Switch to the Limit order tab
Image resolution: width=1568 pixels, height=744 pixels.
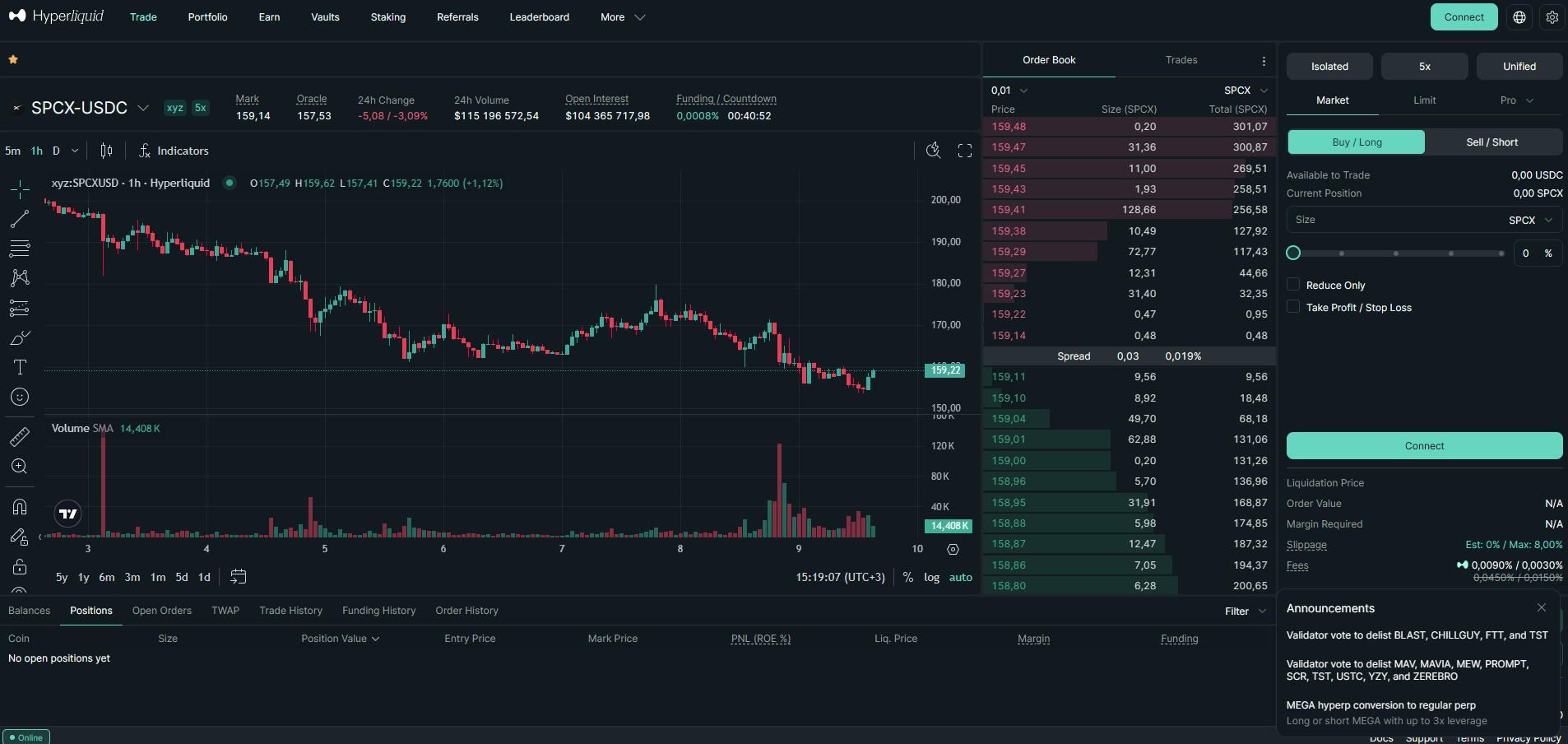tap(1424, 100)
